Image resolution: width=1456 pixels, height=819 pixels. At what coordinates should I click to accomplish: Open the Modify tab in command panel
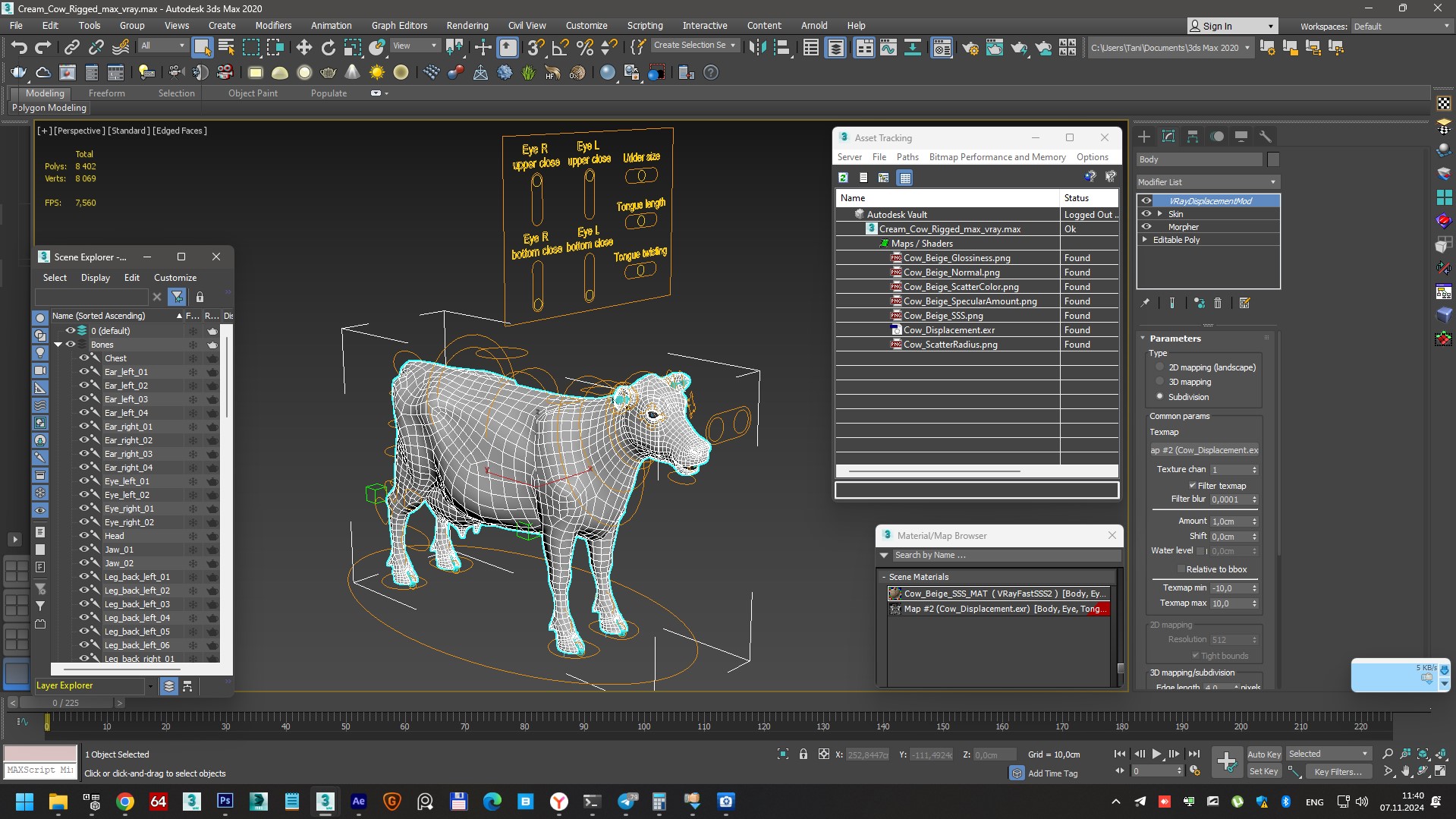pos(1168,137)
